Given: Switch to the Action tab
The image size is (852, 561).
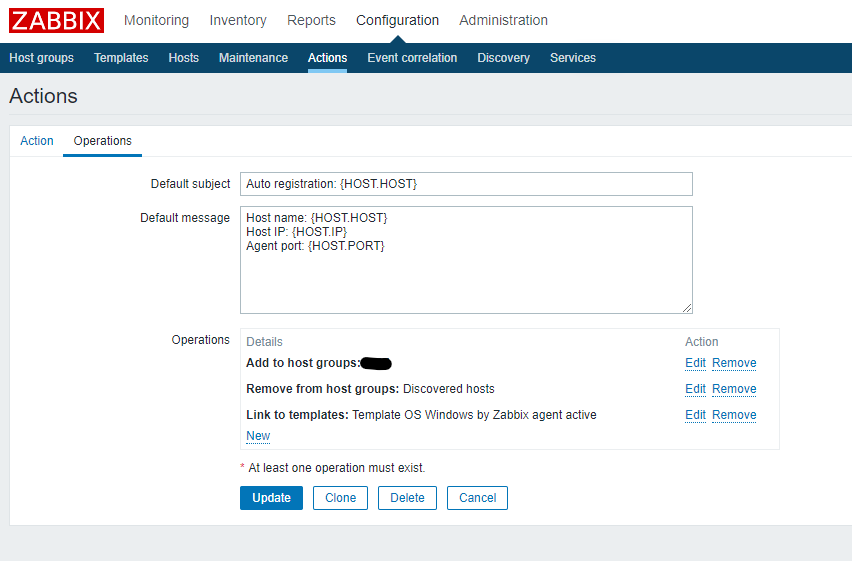Looking at the screenshot, I should pyautogui.click(x=37, y=141).
